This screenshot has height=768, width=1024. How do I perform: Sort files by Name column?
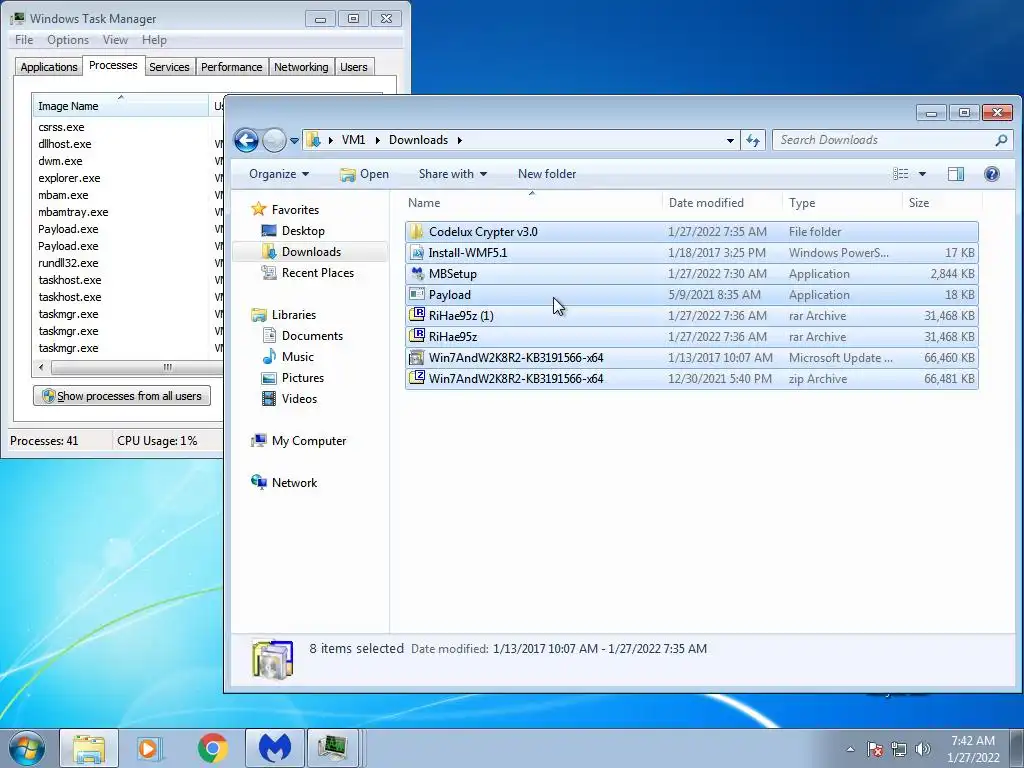[x=532, y=202]
